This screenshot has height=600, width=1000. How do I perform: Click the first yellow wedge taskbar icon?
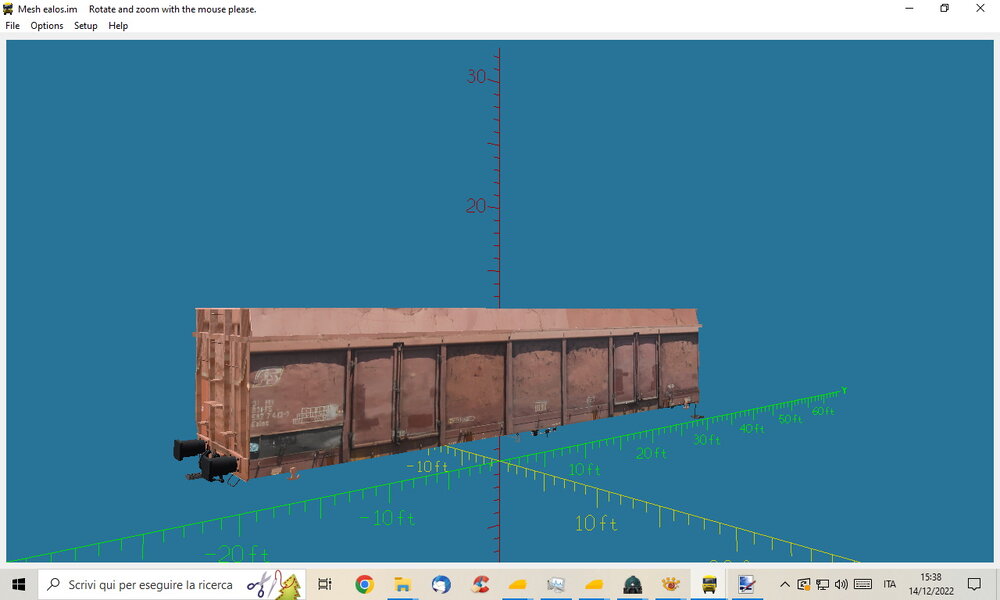517,584
